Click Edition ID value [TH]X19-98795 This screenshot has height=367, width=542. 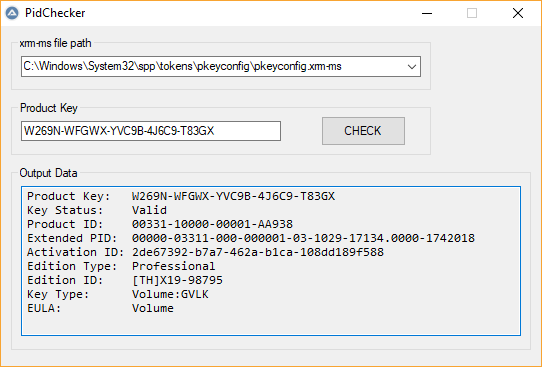coord(177,280)
